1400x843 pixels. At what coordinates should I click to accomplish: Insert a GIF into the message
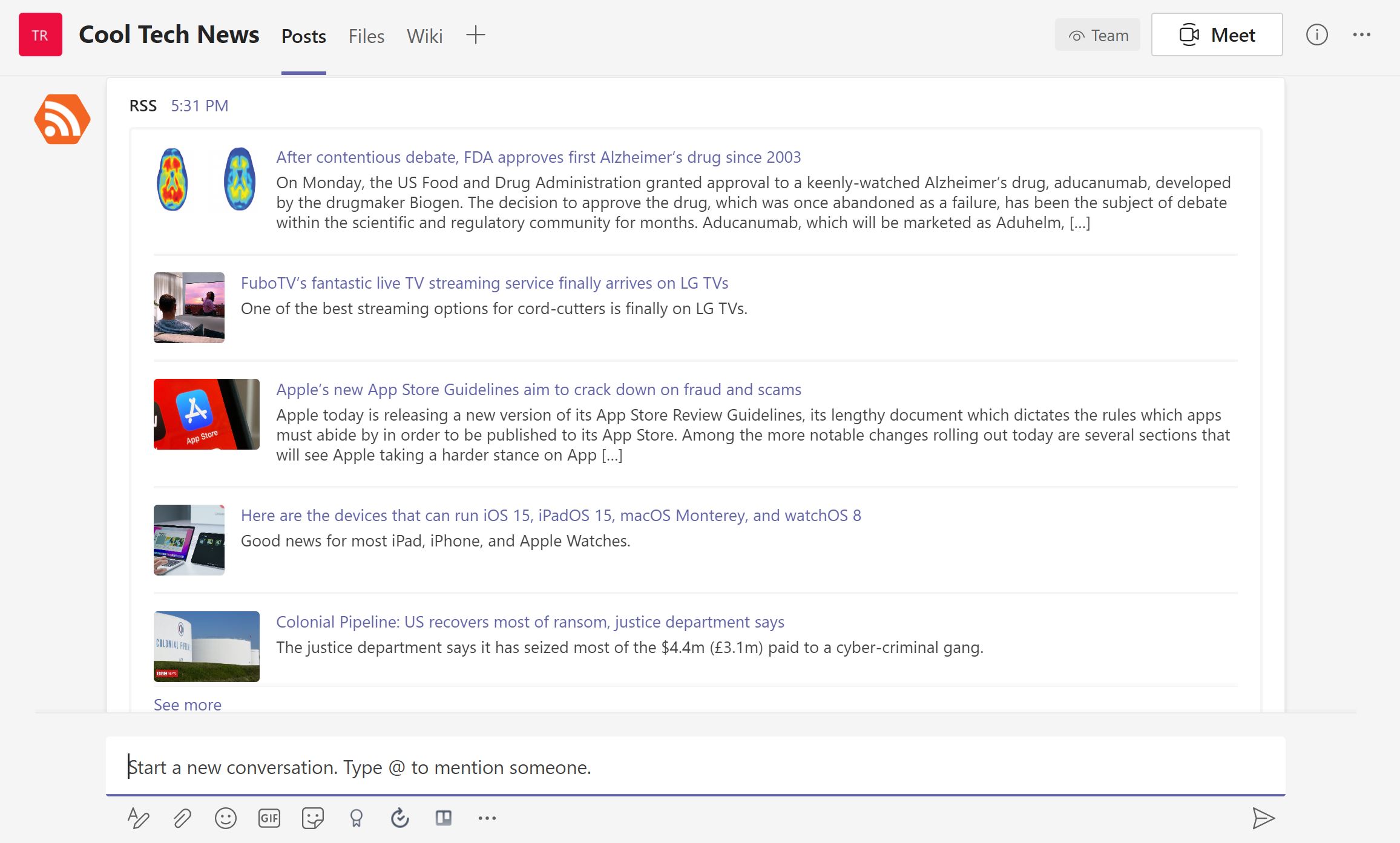click(x=269, y=818)
